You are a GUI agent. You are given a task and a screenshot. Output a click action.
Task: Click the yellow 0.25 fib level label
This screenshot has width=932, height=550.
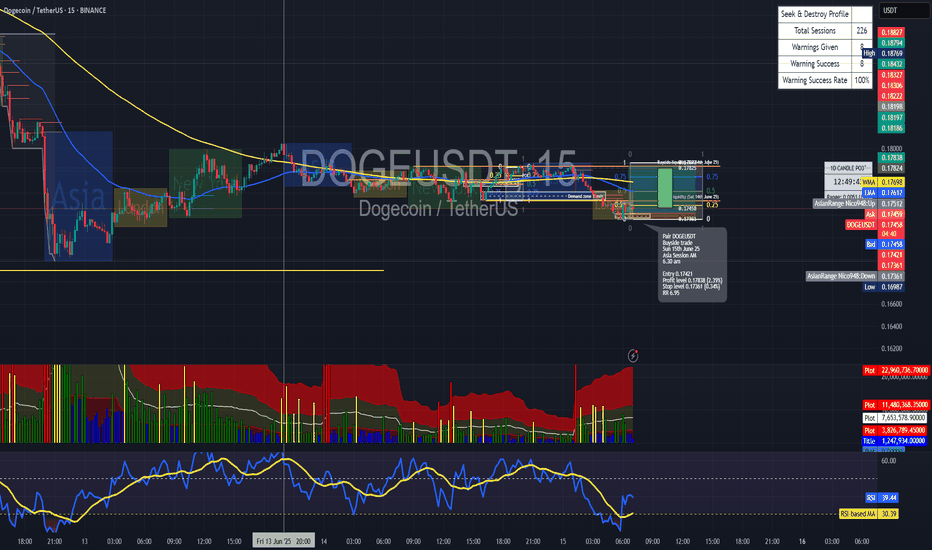coord(711,205)
